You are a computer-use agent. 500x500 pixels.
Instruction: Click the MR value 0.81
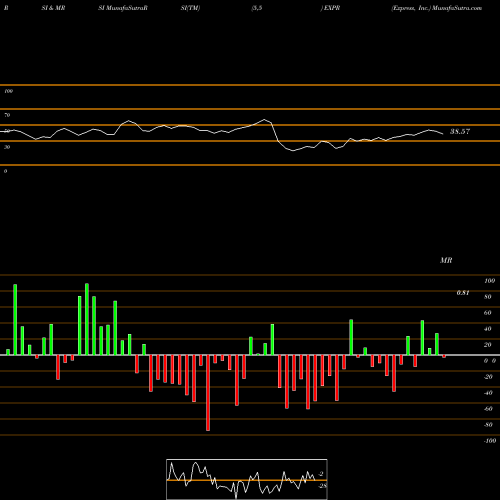click(463, 293)
